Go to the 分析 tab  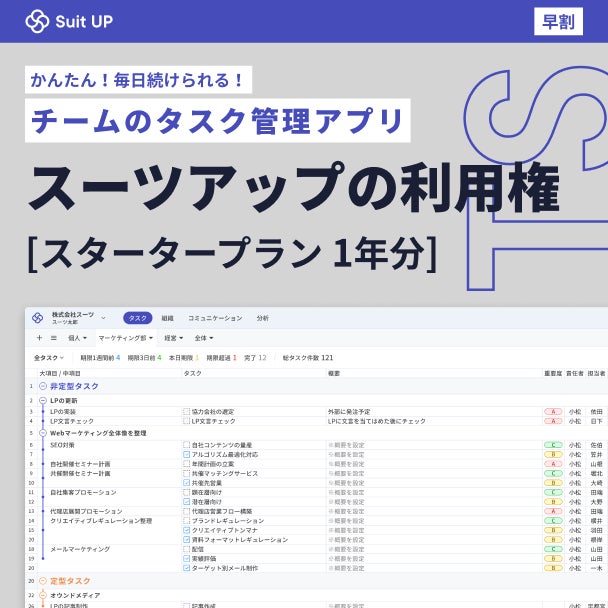coord(263,318)
